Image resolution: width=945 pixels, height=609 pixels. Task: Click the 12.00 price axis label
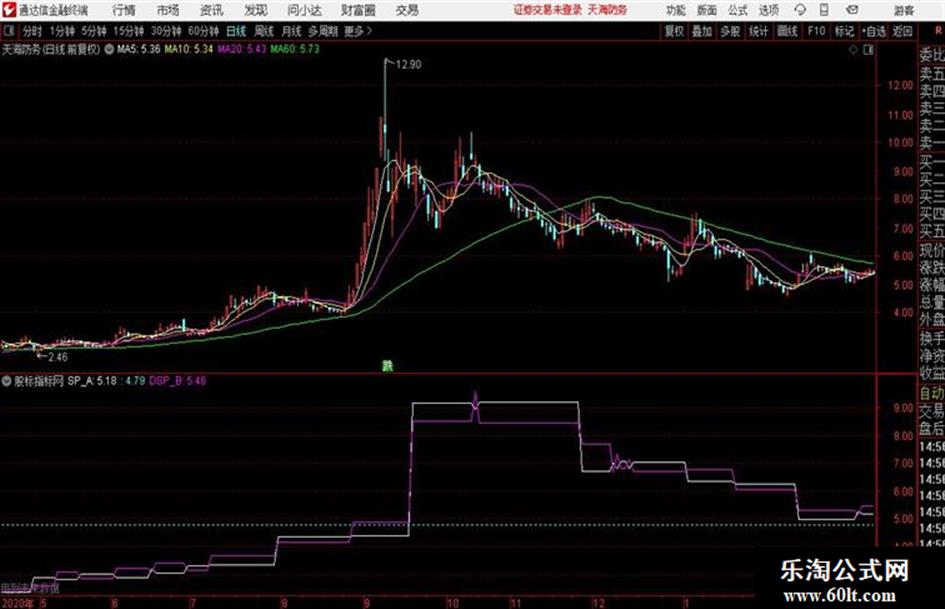tap(900, 86)
